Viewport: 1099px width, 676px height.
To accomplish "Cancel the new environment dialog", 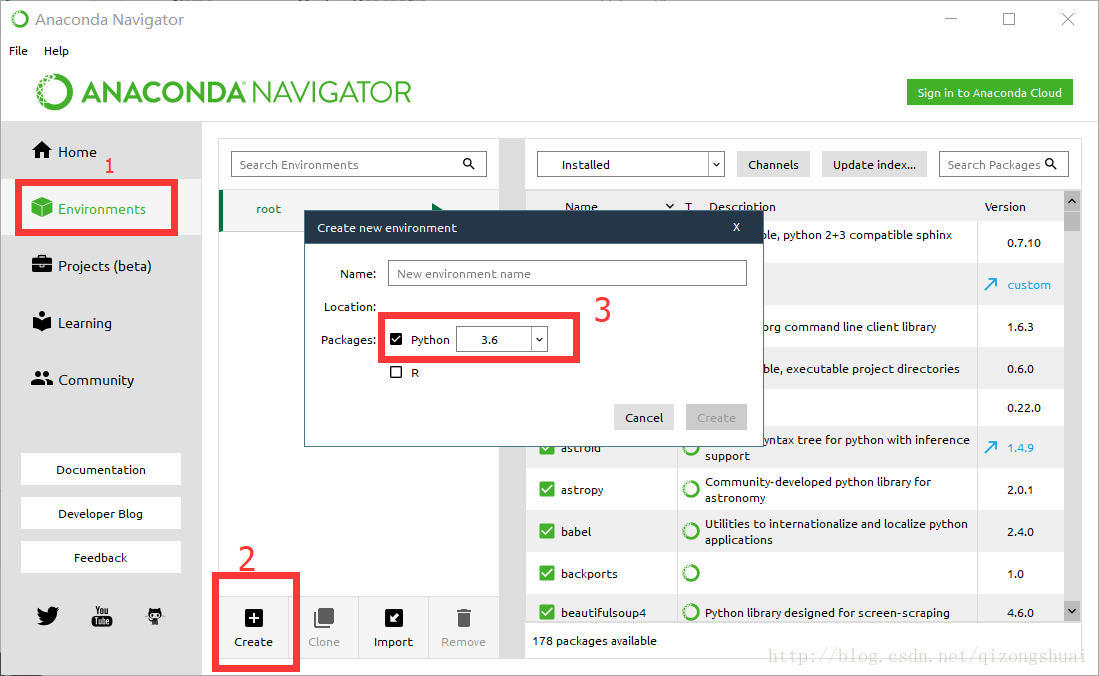I will point(643,417).
